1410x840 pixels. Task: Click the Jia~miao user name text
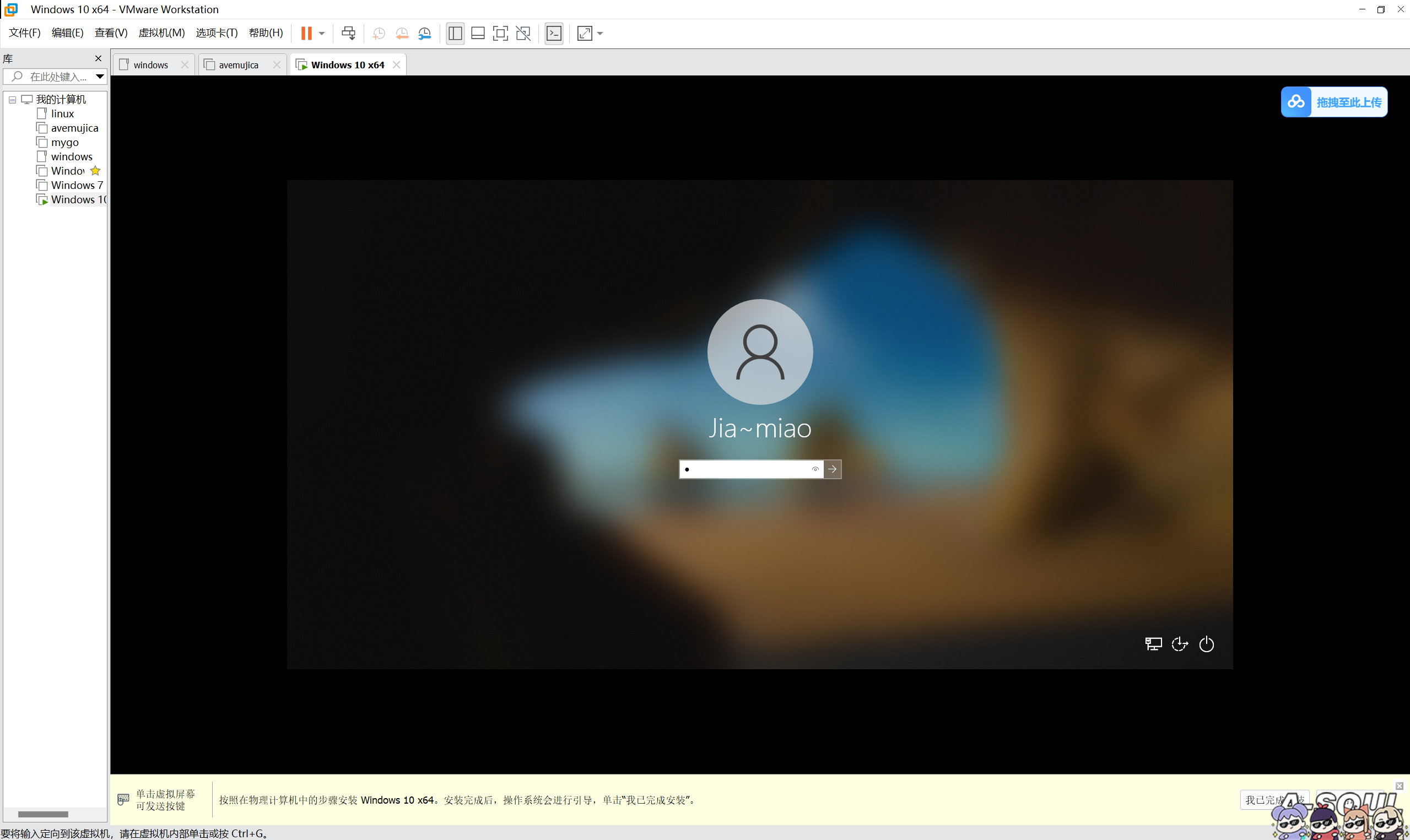click(760, 429)
